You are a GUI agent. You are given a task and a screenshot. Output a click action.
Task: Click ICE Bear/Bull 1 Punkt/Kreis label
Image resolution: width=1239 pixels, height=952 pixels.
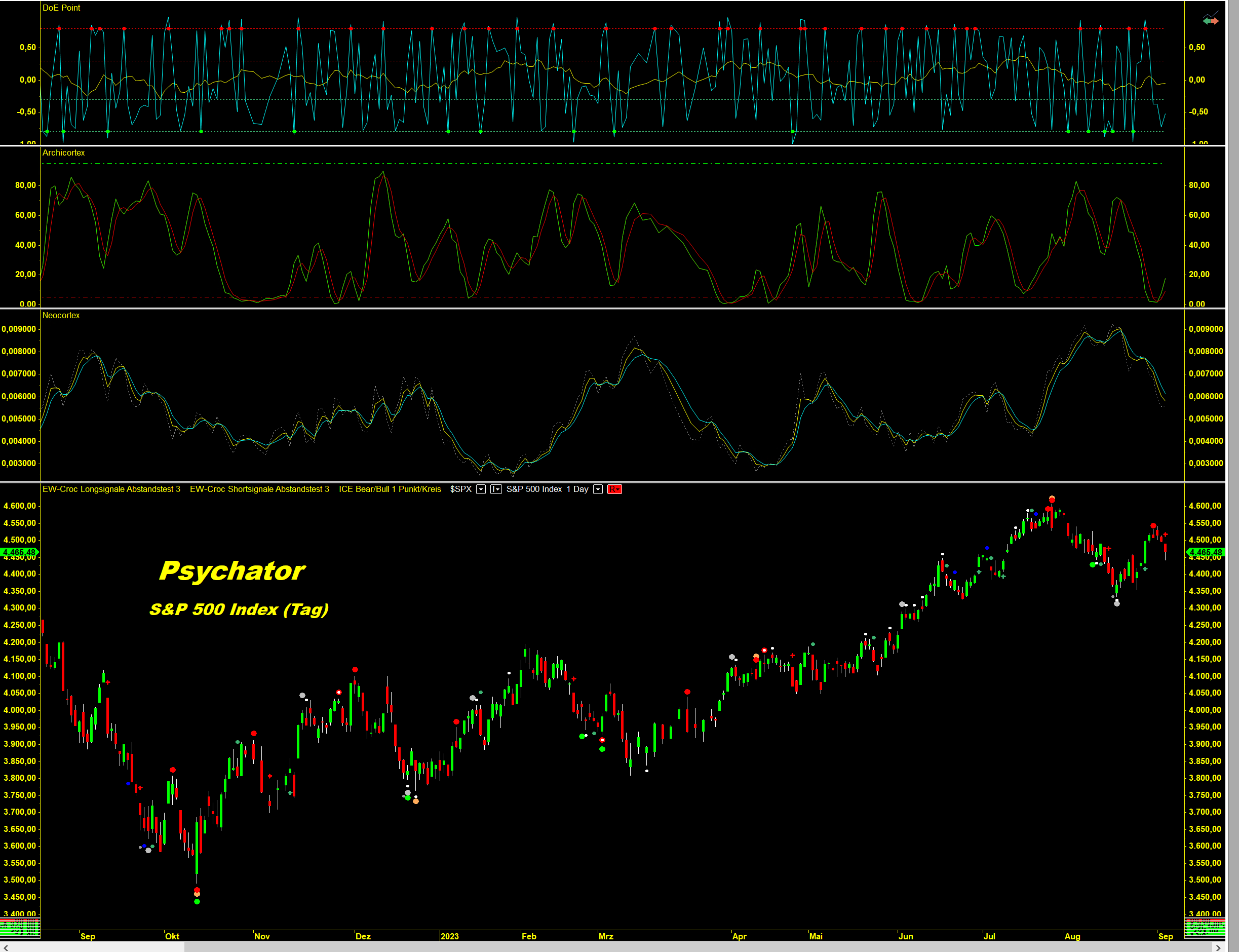[390, 489]
